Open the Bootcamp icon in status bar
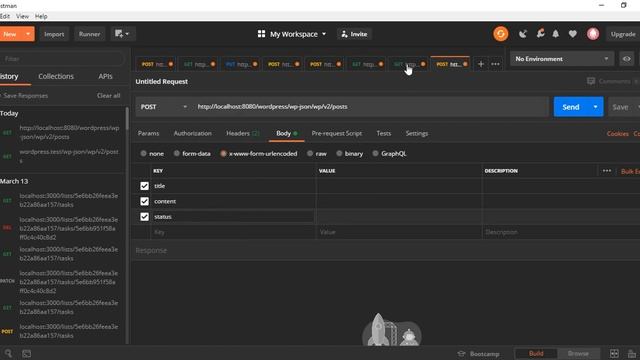Viewport: 640px width, 360px height. coord(461,353)
